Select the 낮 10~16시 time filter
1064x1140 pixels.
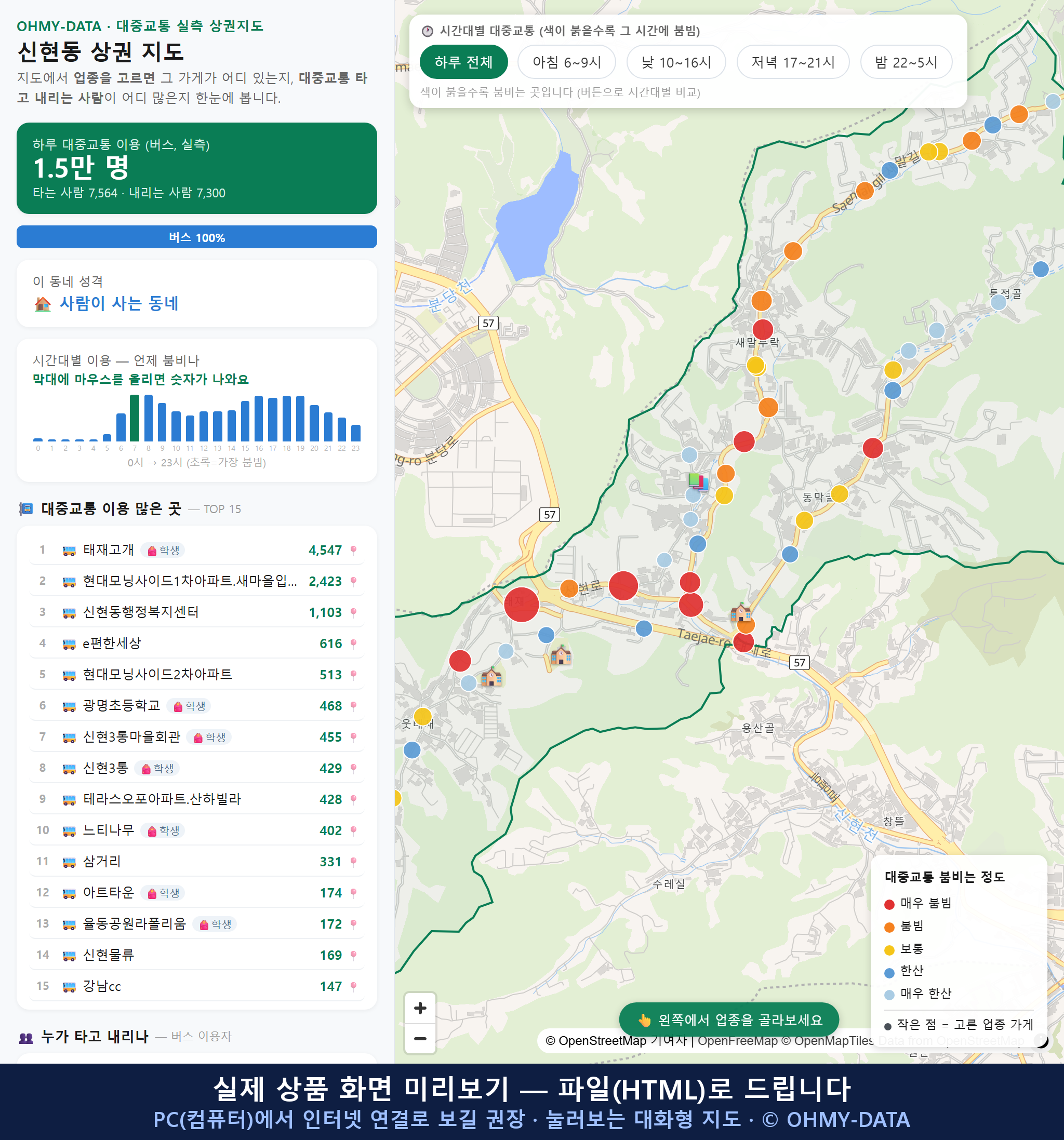pyautogui.click(x=676, y=62)
